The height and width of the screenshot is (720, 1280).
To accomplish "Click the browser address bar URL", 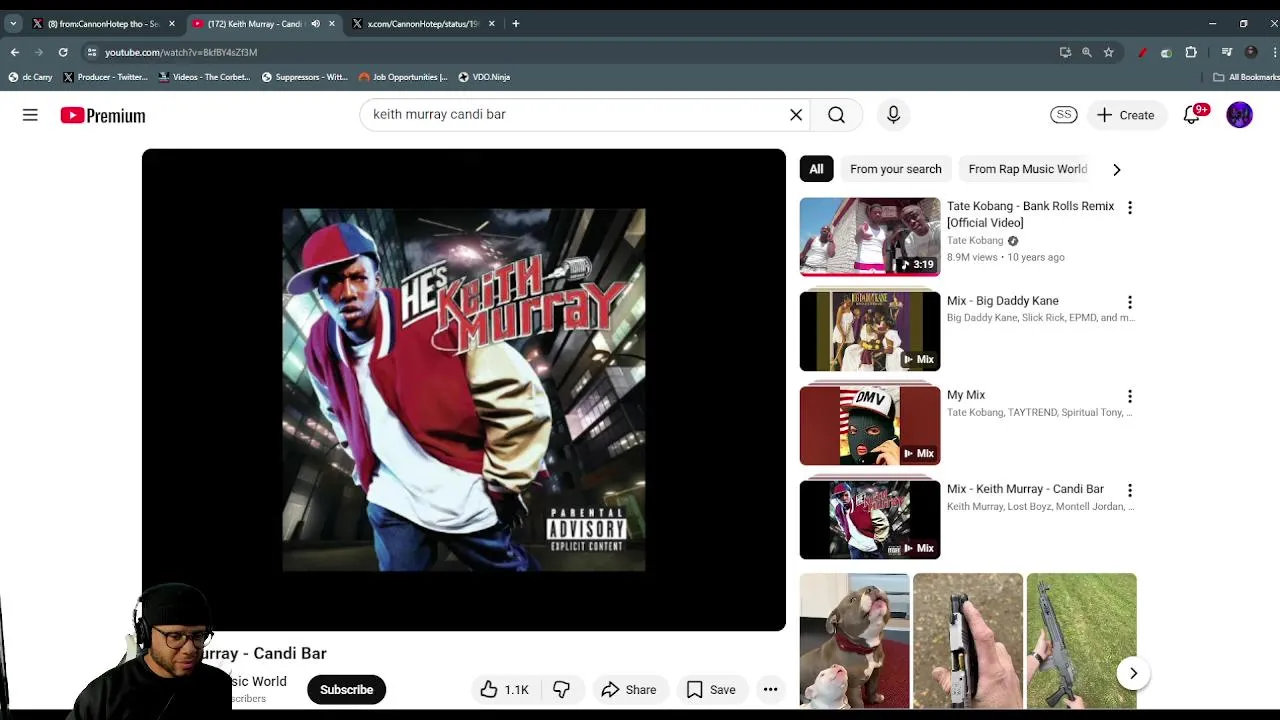I will pos(181,52).
